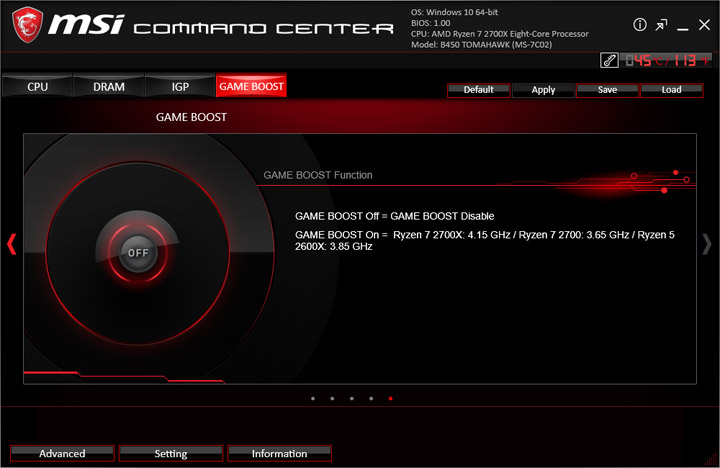Click the shrink-to-gadget arrow icon

pos(661,25)
